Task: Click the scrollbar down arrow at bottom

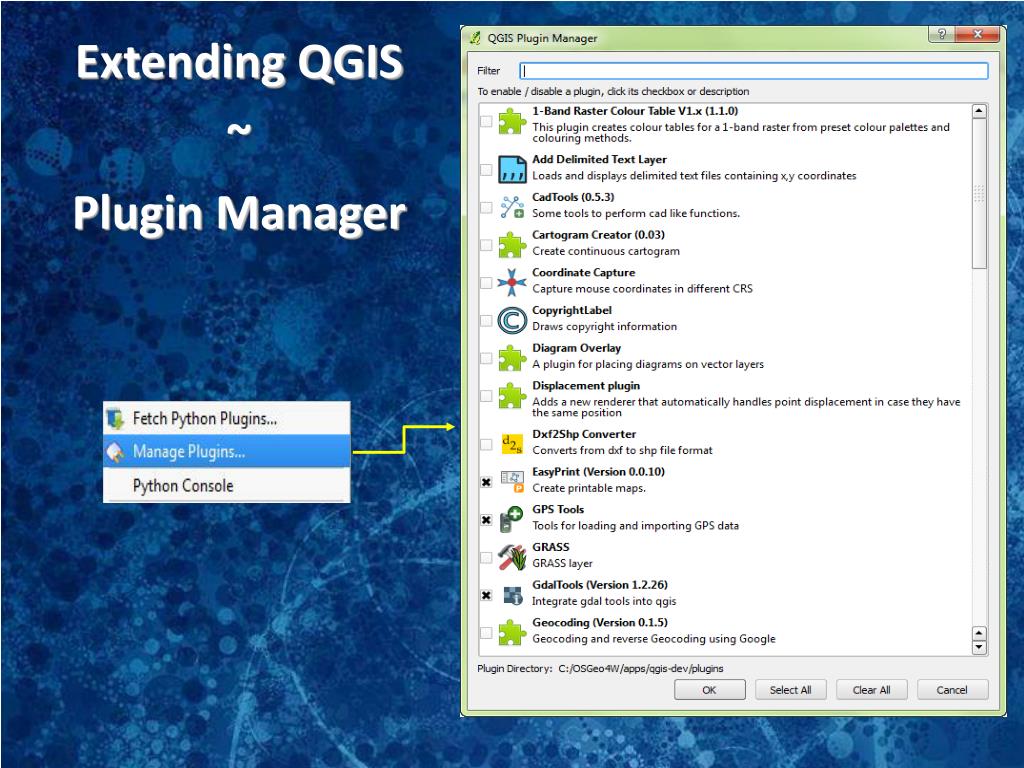Action: (x=978, y=647)
